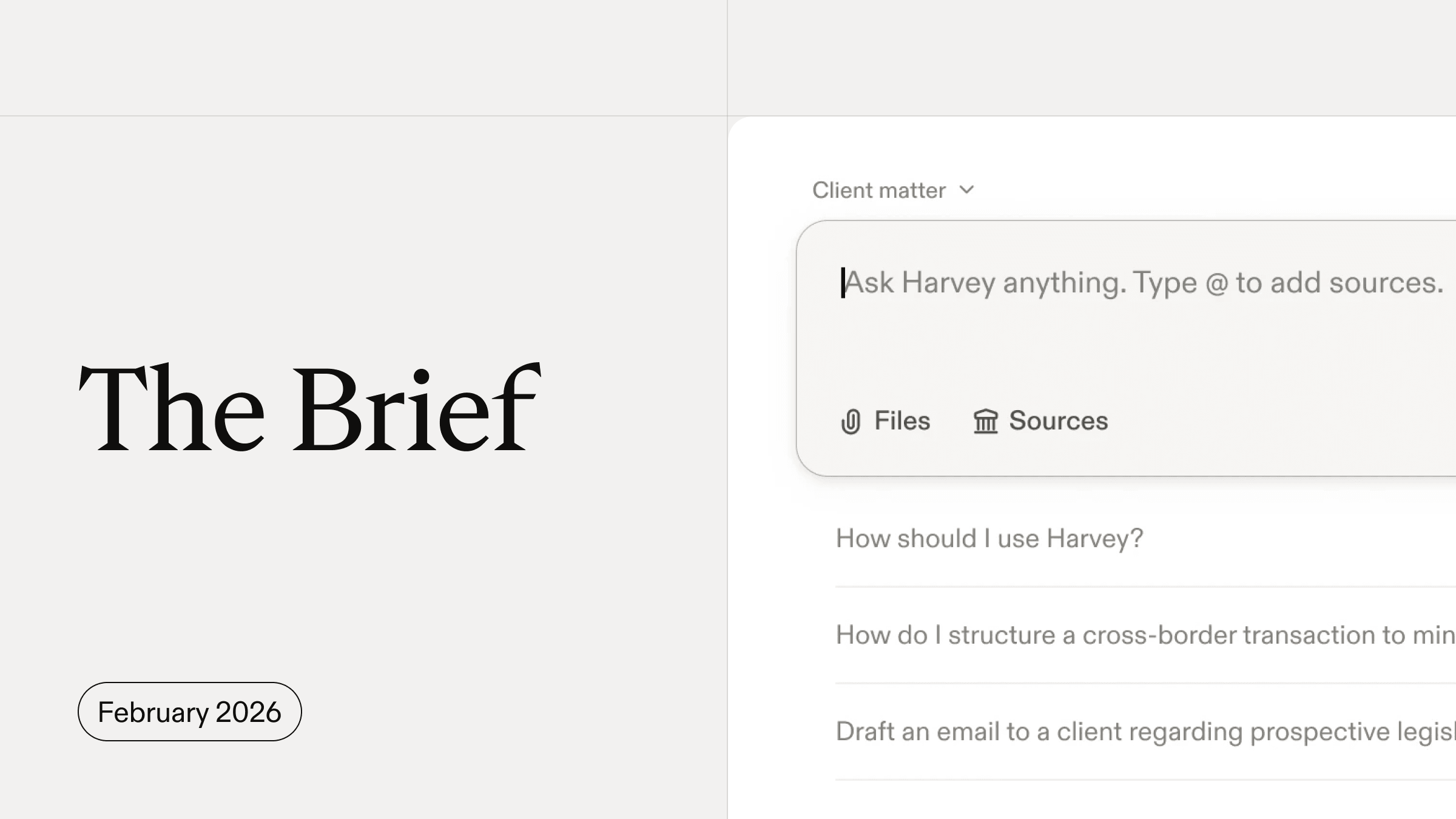Screen dimensions: 1456x819
Task: Click the chevron next to Client matter
Action: 967,190
